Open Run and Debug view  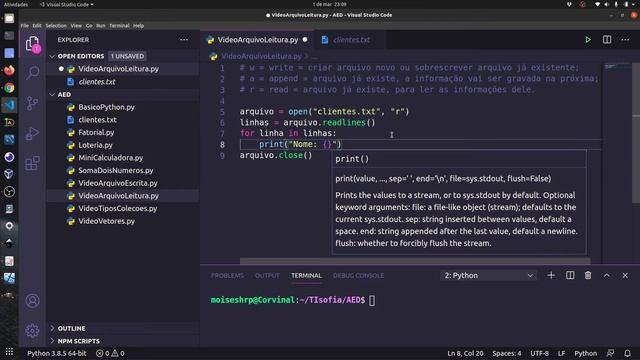pyautogui.click(x=32, y=133)
